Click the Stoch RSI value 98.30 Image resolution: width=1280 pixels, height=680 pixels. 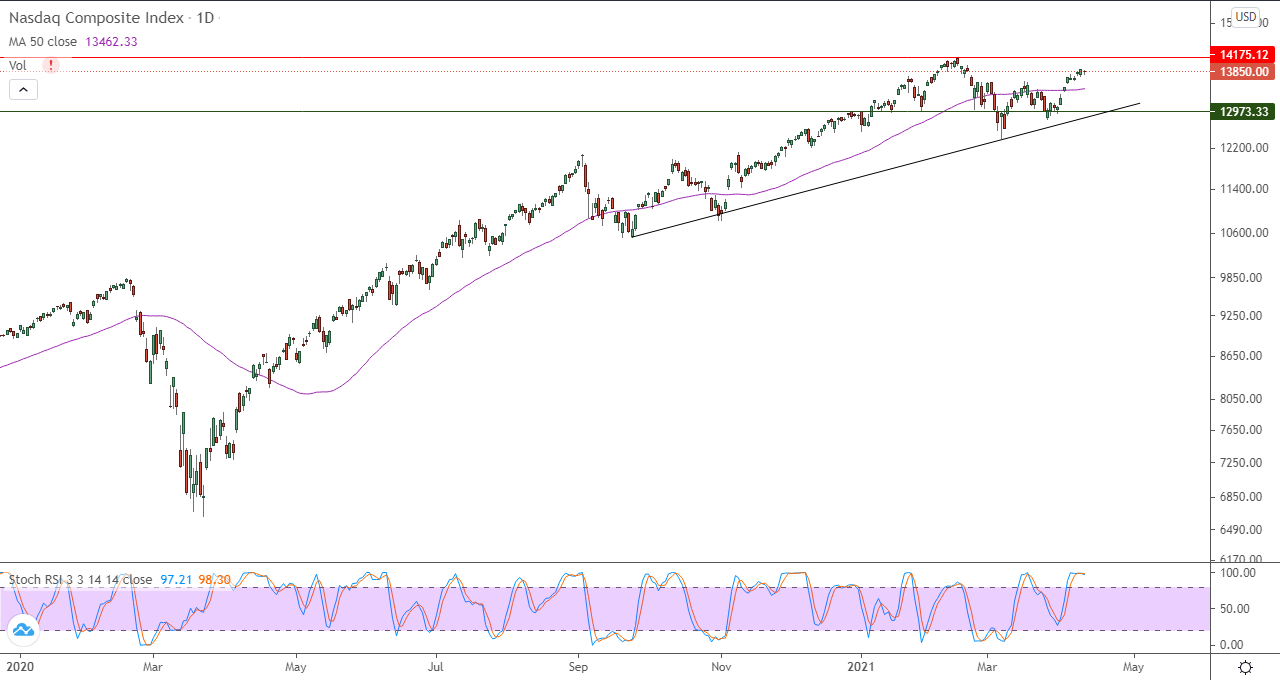[214, 579]
